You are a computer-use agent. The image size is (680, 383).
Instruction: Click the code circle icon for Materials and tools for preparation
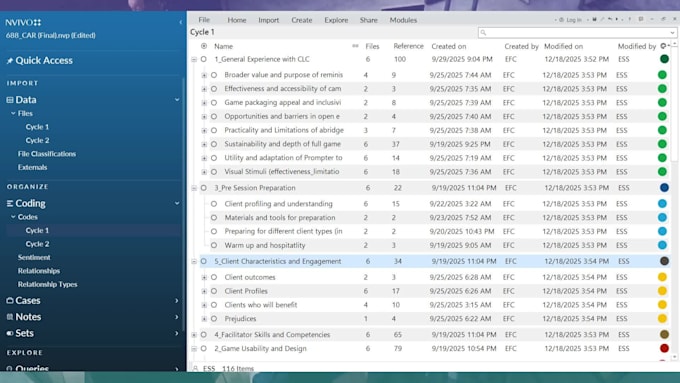(x=214, y=217)
